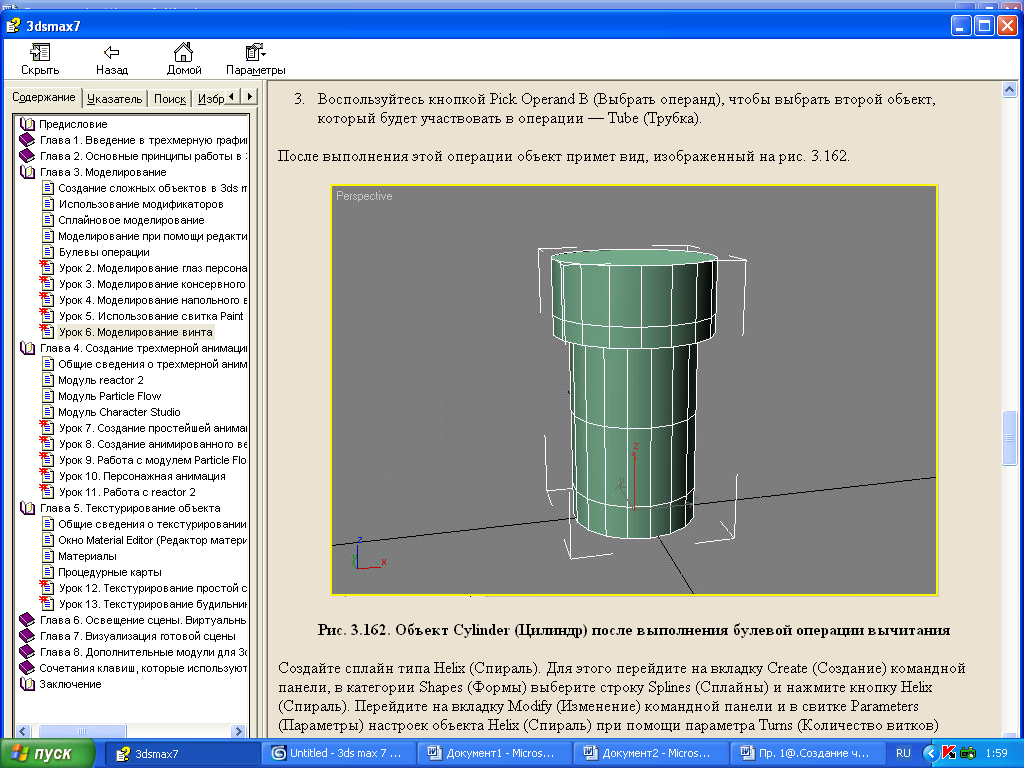This screenshot has width=1024, height=768.
Task: Expand the Глава 6 book icon
Action: click(27, 620)
